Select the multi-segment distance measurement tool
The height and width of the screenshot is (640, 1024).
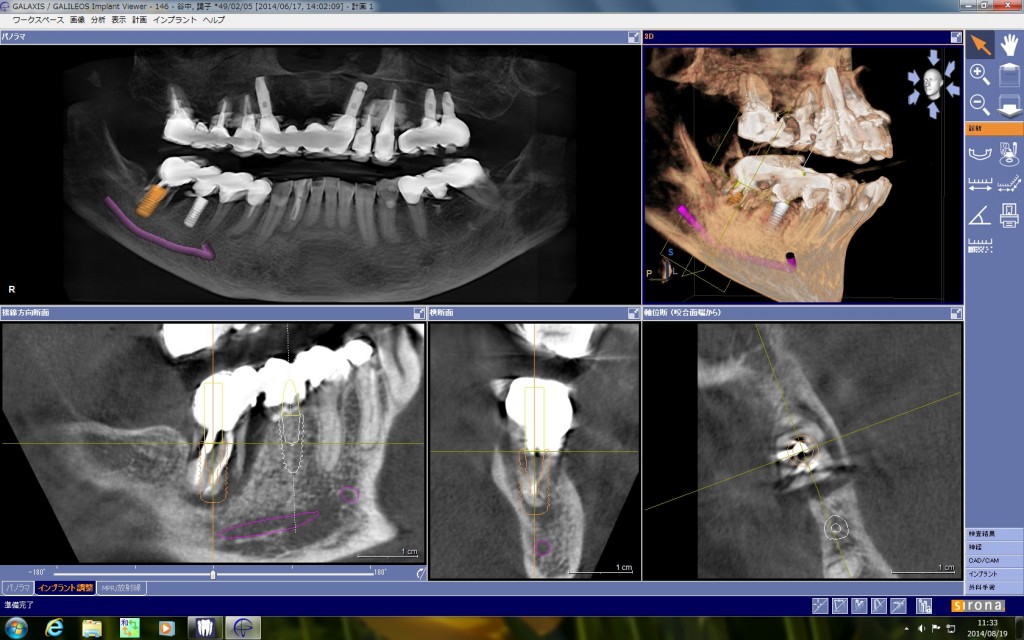click(1009, 185)
